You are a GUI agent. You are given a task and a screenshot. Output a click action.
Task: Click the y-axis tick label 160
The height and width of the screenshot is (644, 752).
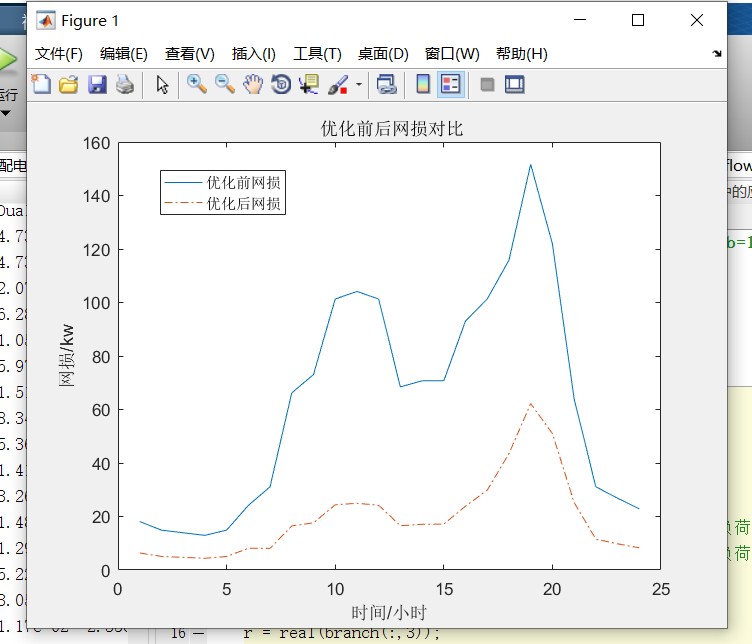click(96, 143)
